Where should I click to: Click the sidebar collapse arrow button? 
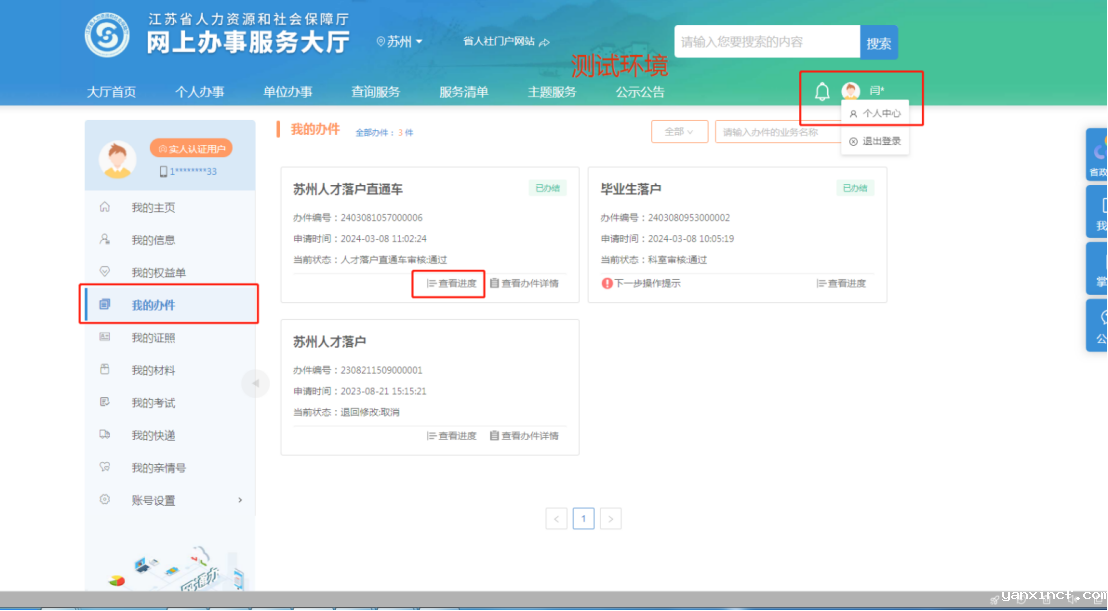tap(255, 383)
